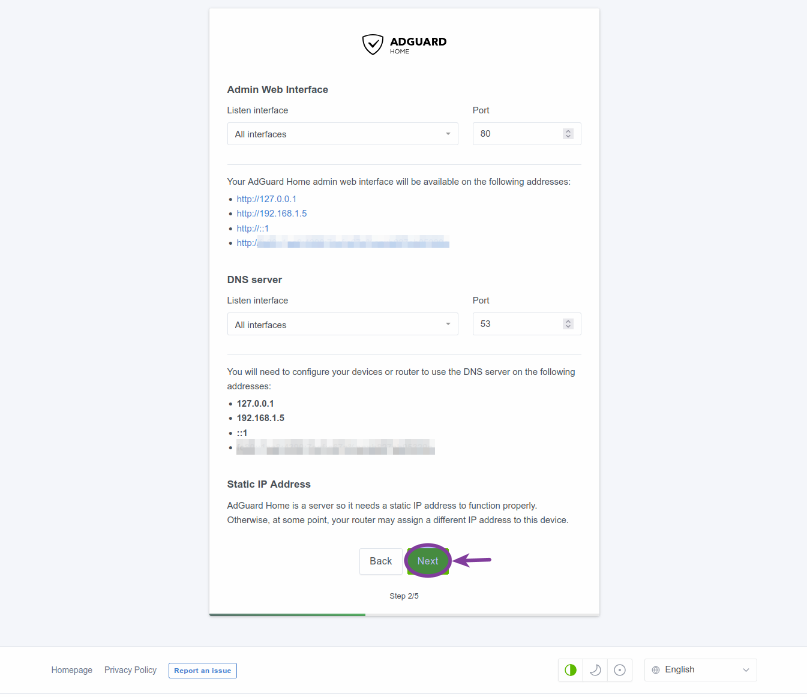The image size is (807, 697).
Task: Click the green setup progress bar
Action: coord(287,614)
